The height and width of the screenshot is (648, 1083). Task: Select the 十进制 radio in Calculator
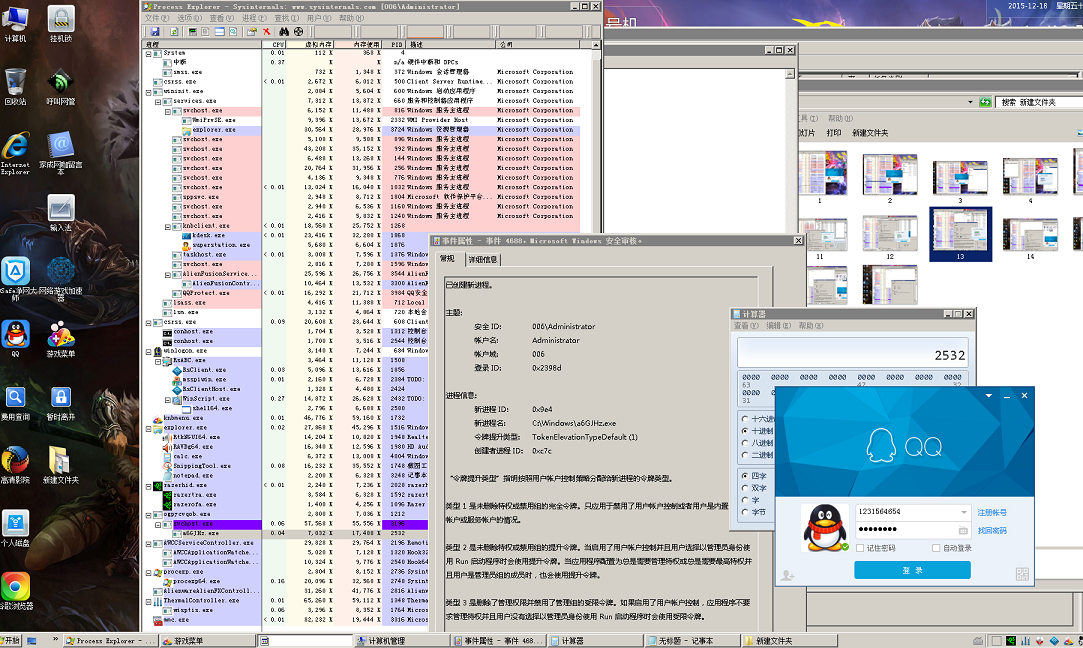[745, 430]
